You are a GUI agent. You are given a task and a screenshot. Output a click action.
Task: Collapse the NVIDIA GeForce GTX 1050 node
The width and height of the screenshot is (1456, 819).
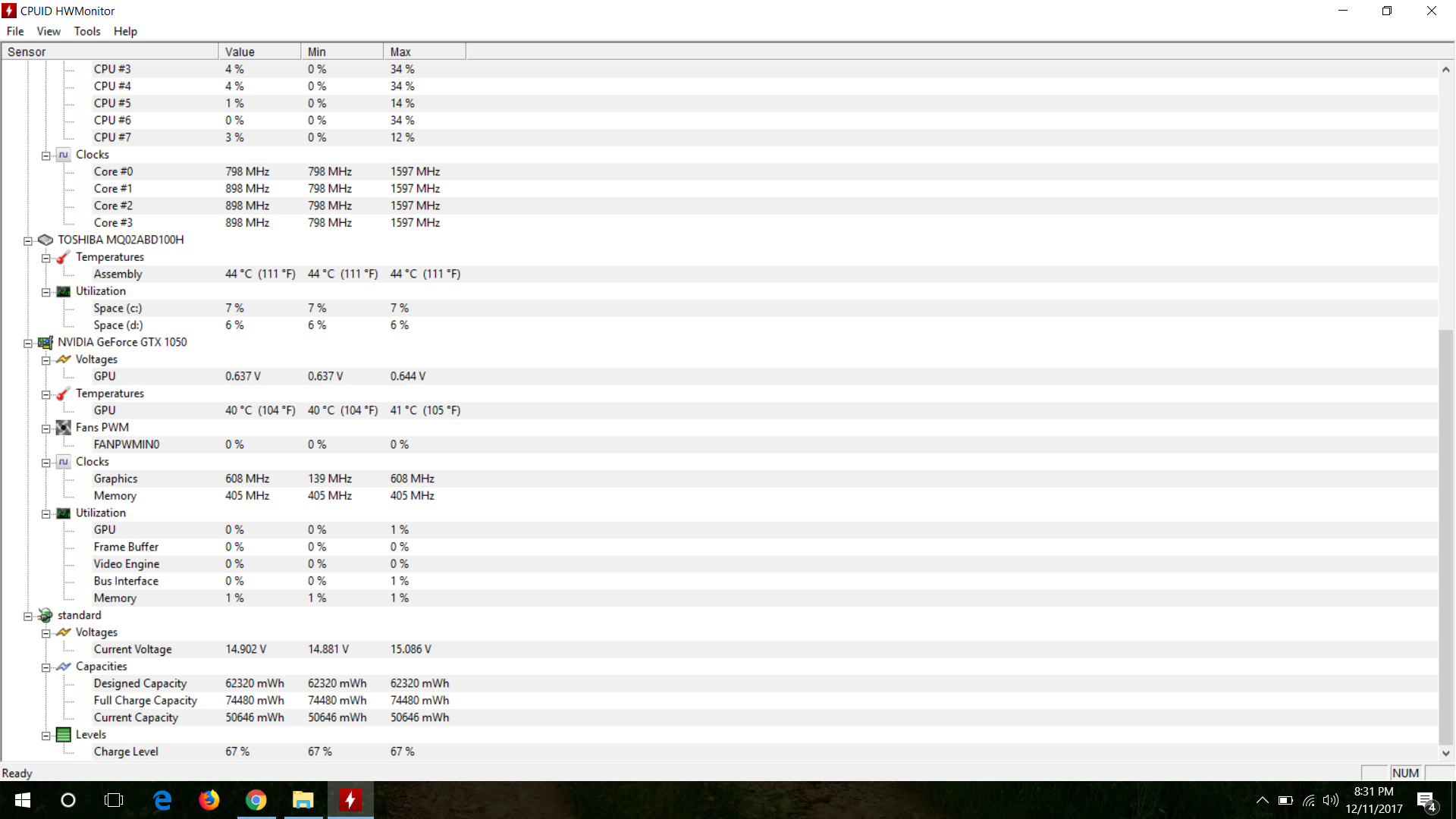[28, 344]
